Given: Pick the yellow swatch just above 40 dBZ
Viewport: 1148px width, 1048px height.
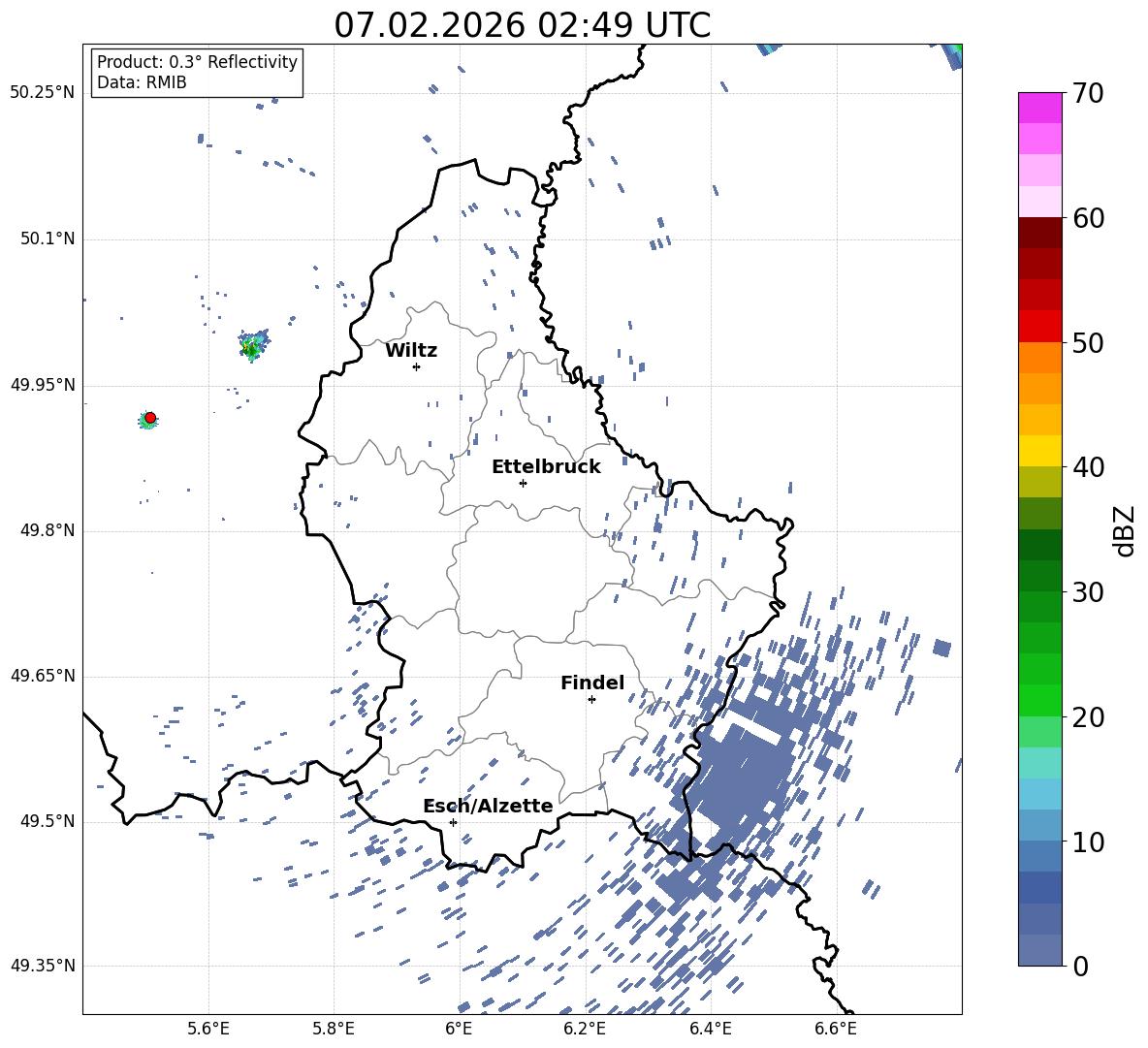Looking at the screenshot, I should 1039,452.
